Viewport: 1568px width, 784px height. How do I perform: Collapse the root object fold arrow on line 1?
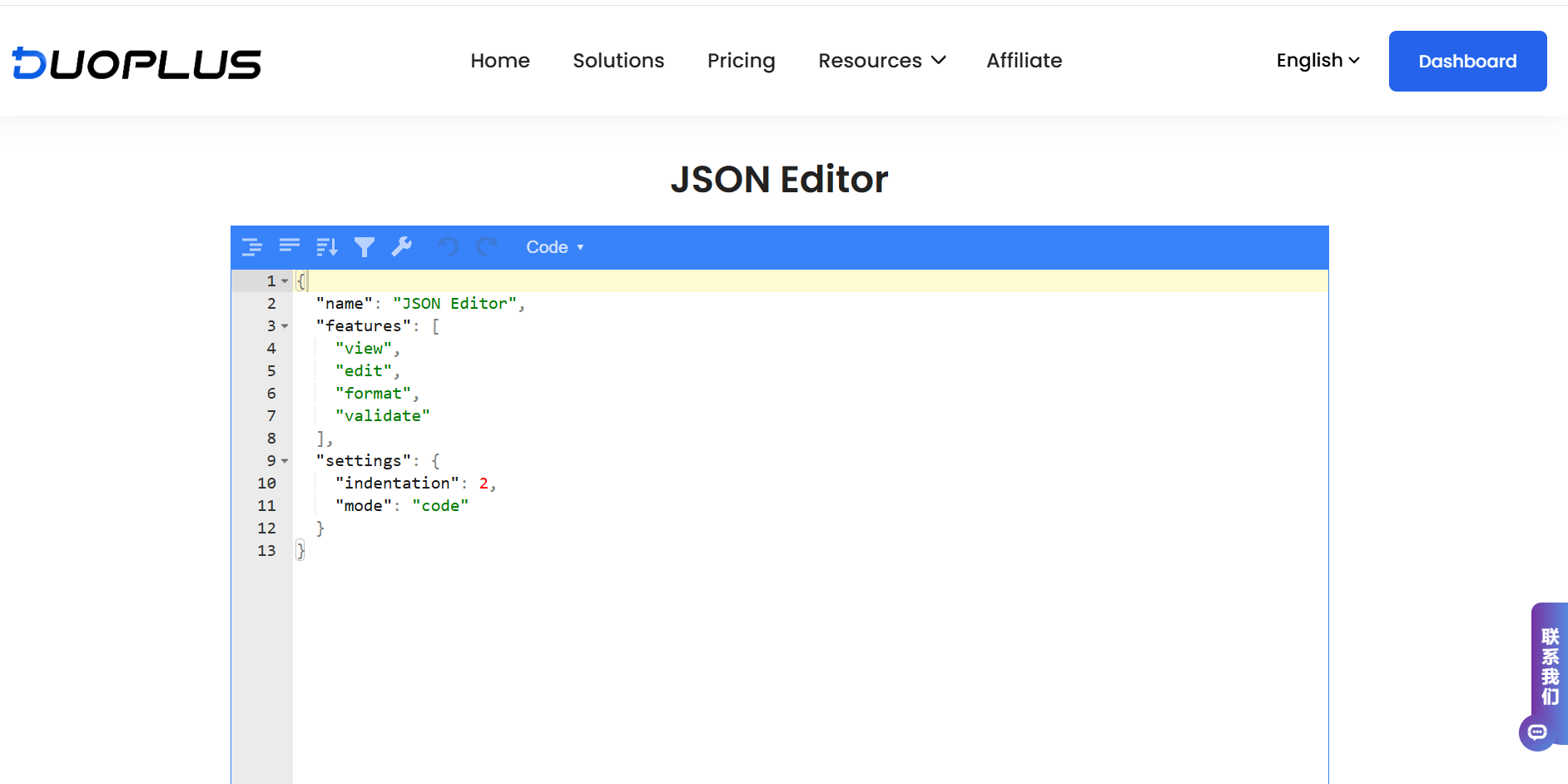pyautogui.click(x=285, y=281)
